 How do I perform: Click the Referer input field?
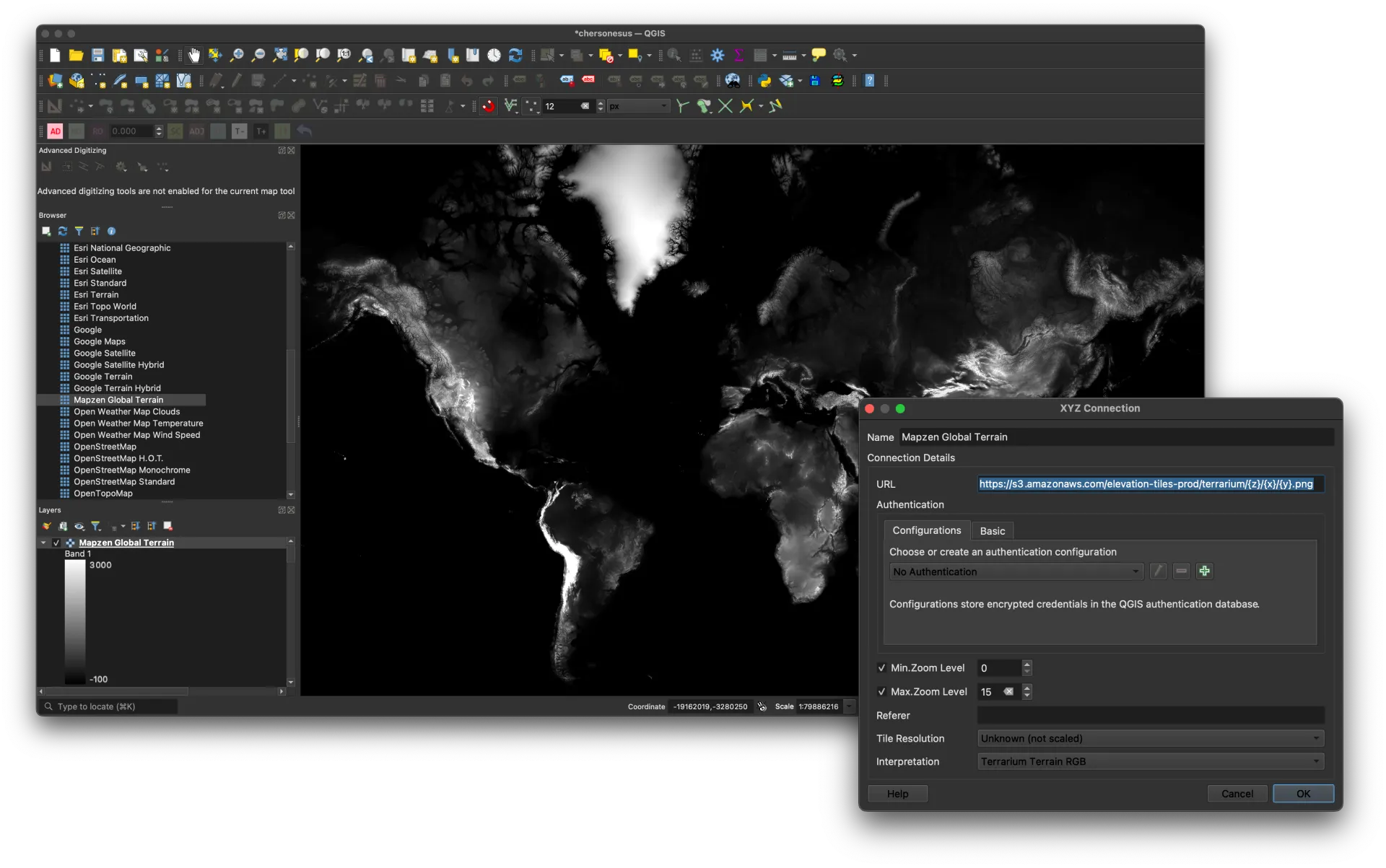click(1150, 716)
